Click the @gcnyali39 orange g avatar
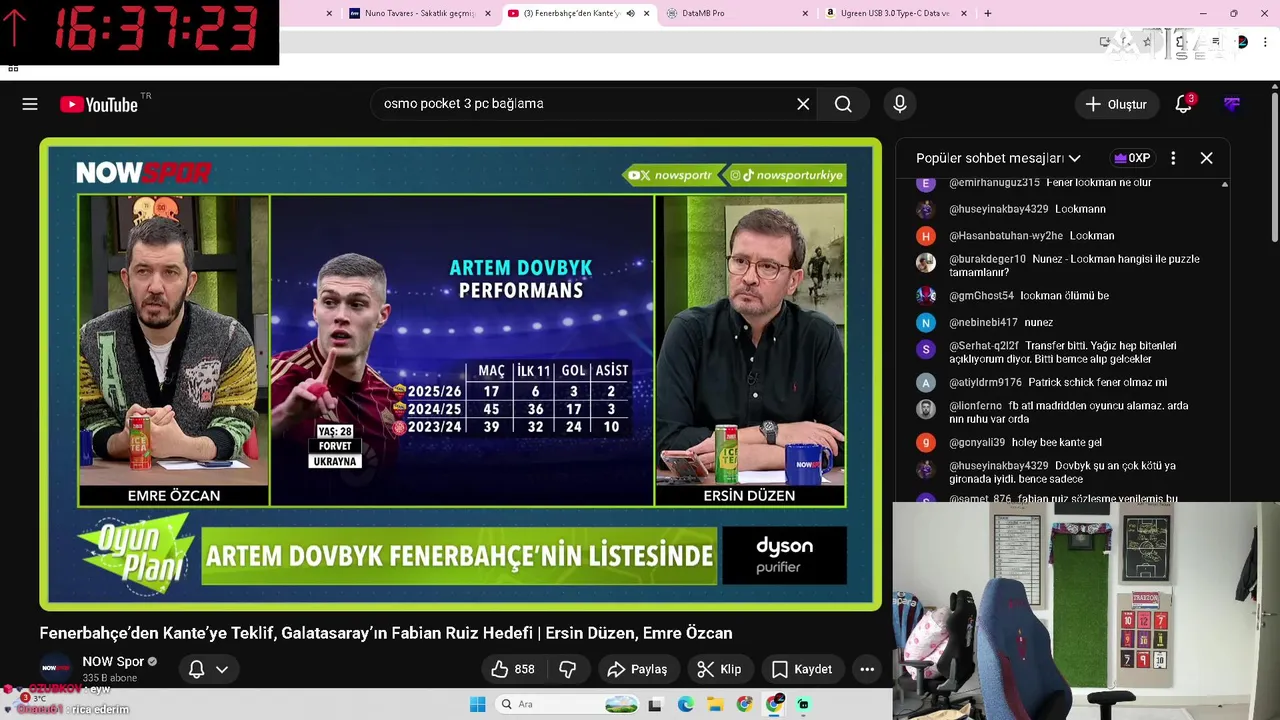 tap(926, 442)
